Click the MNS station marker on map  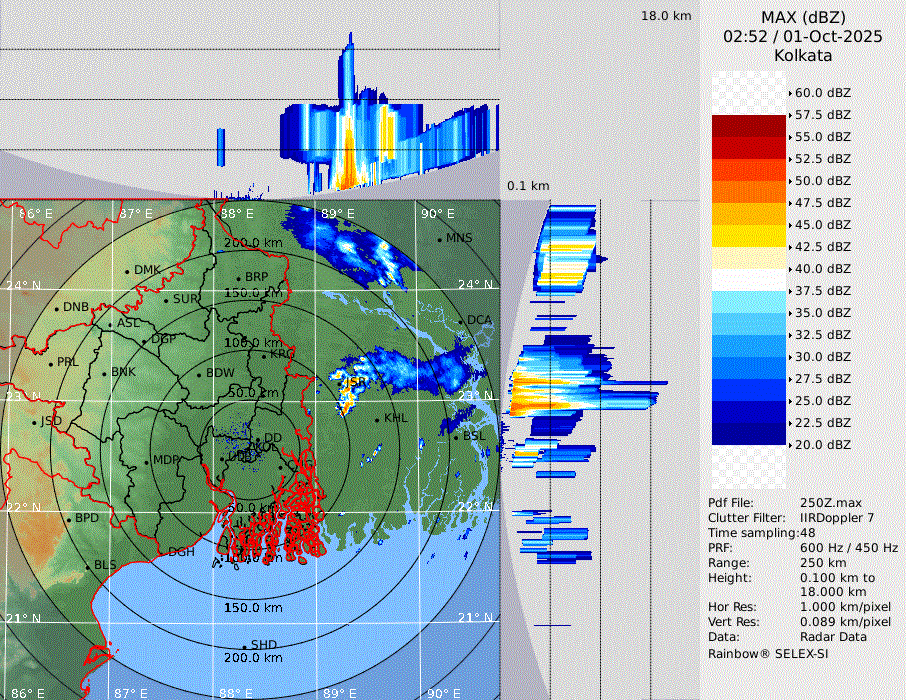[x=439, y=239]
